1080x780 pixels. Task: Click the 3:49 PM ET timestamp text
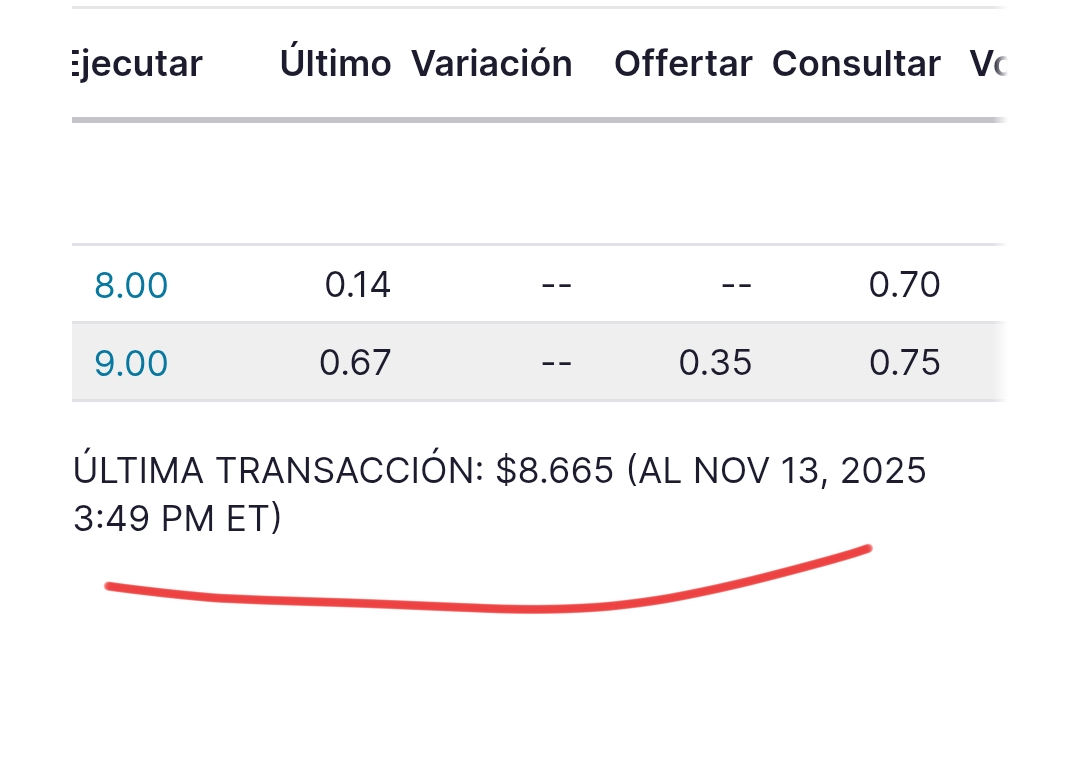coord(177,520)
